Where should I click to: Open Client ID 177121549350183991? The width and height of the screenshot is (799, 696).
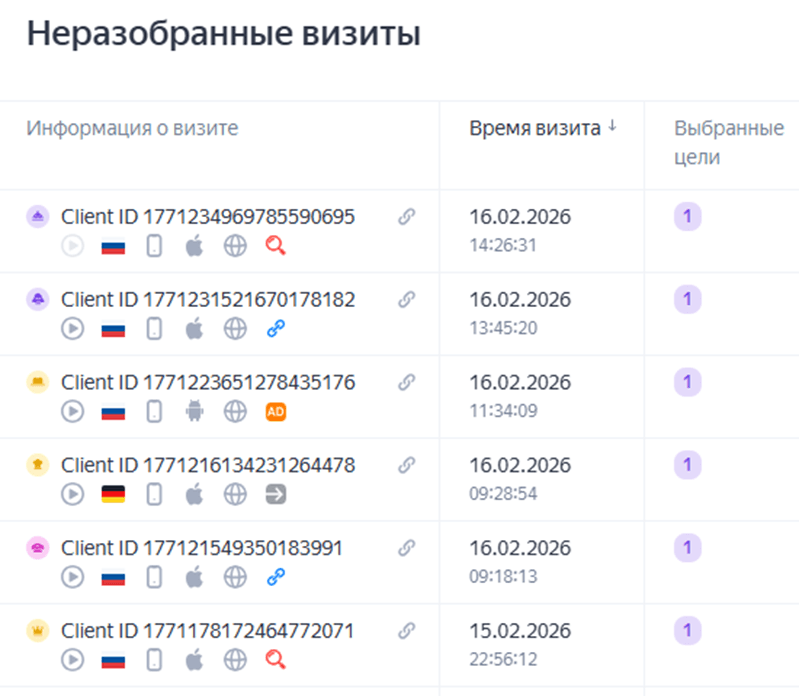tap(201, 548)
